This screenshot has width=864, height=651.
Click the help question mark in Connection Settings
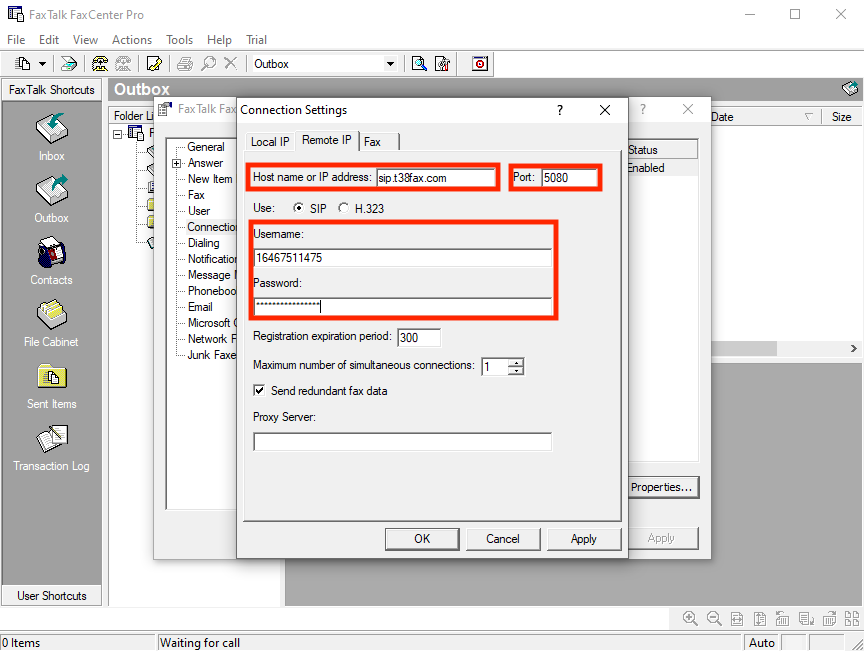click(x=560, y=110)
